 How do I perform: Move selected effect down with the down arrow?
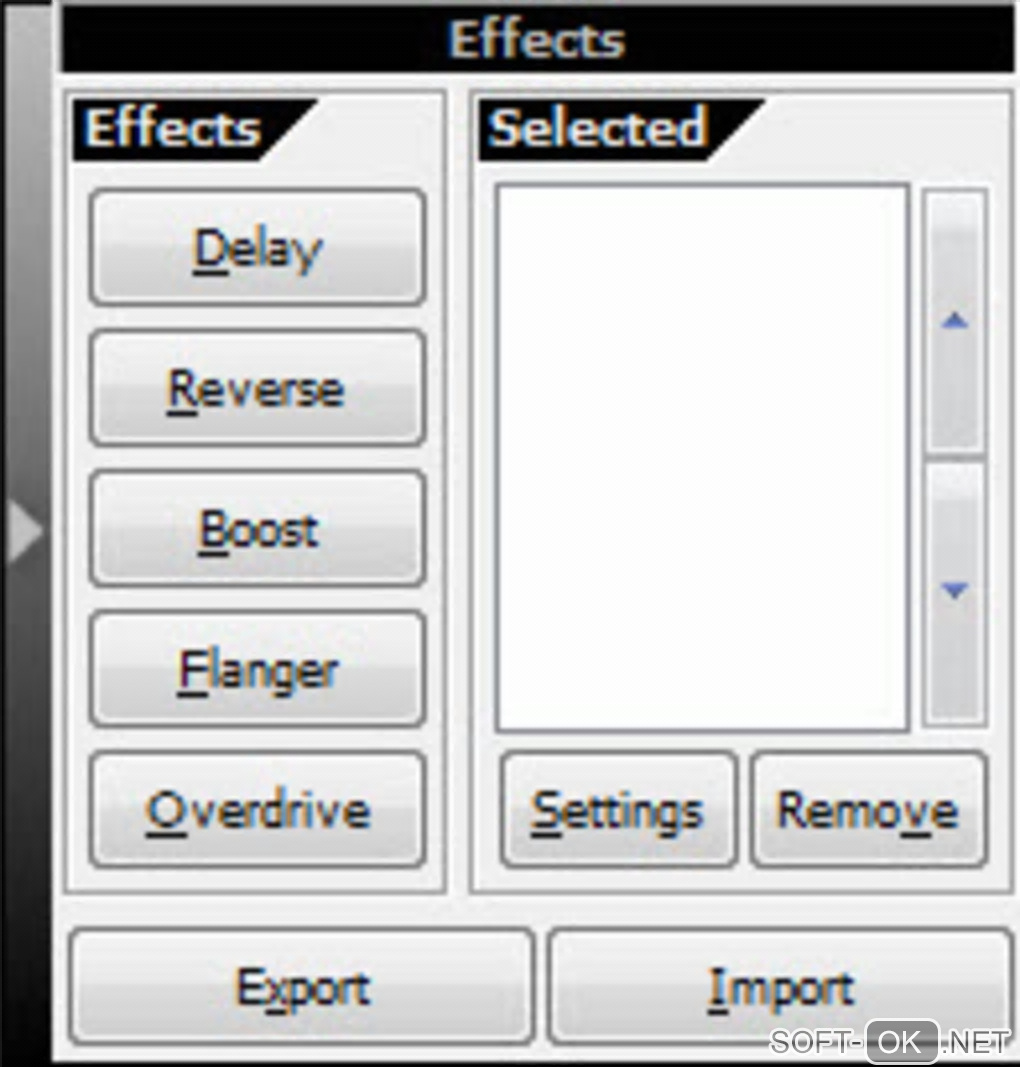(x=954, y=591)
